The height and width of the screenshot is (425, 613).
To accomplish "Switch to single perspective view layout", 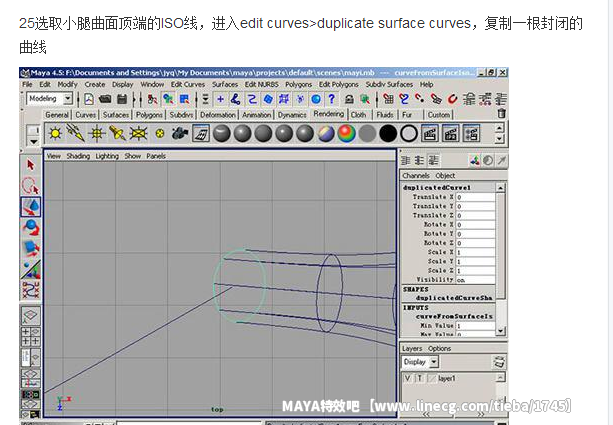I will click(x=30, y=316).
